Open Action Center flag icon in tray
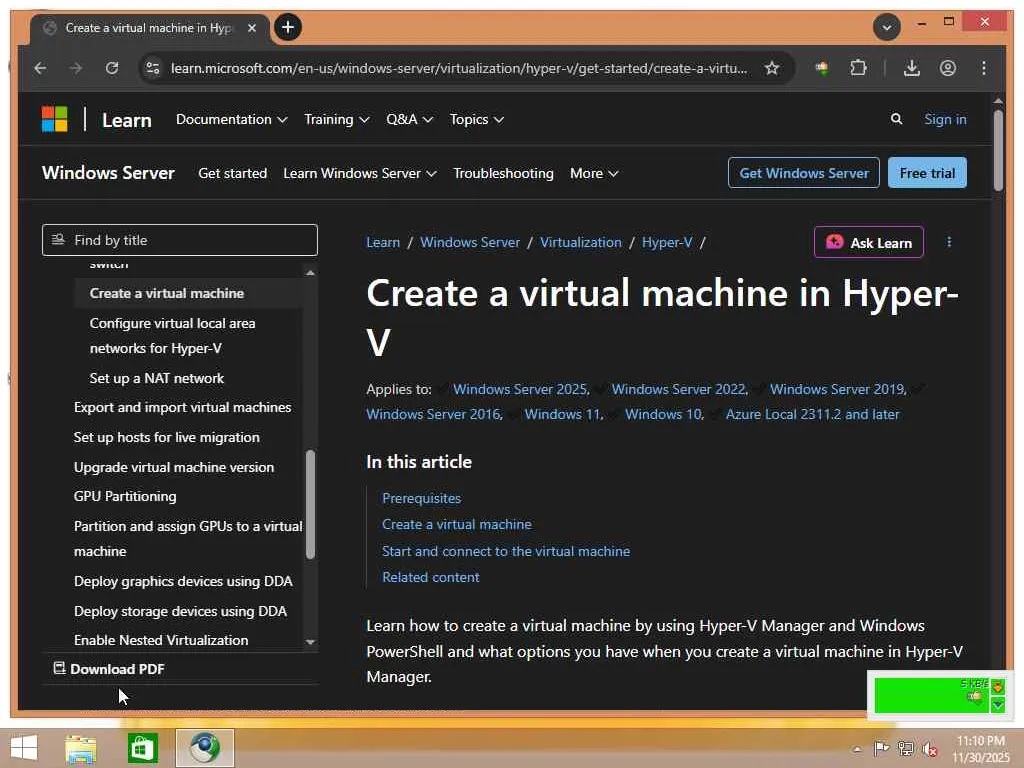The width and height of the screenshot is (1024, 768). point(881,748)
